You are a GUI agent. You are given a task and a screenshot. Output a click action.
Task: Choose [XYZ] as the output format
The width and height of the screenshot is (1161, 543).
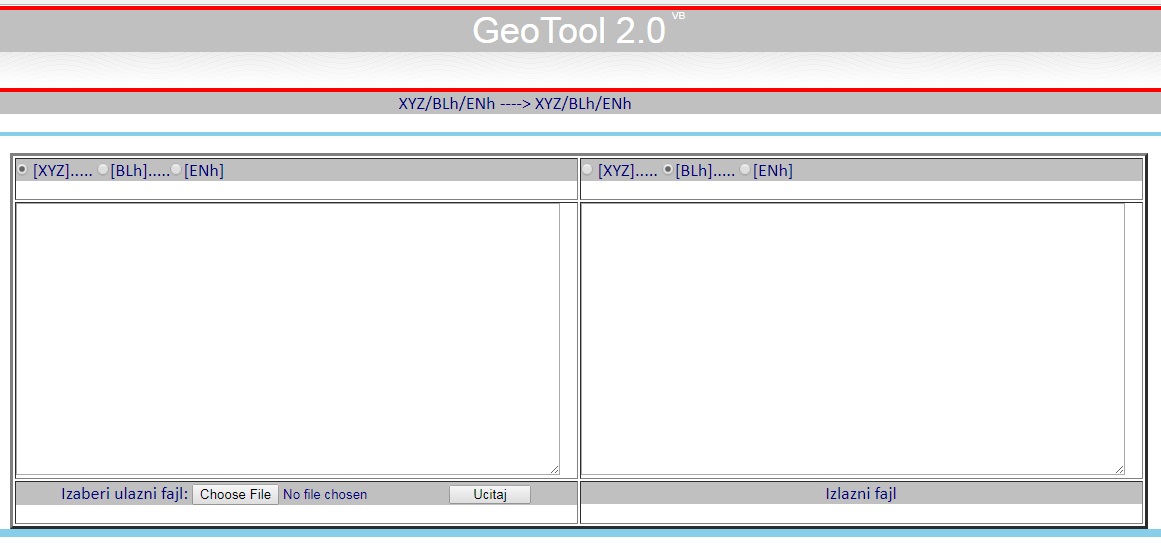587,170
